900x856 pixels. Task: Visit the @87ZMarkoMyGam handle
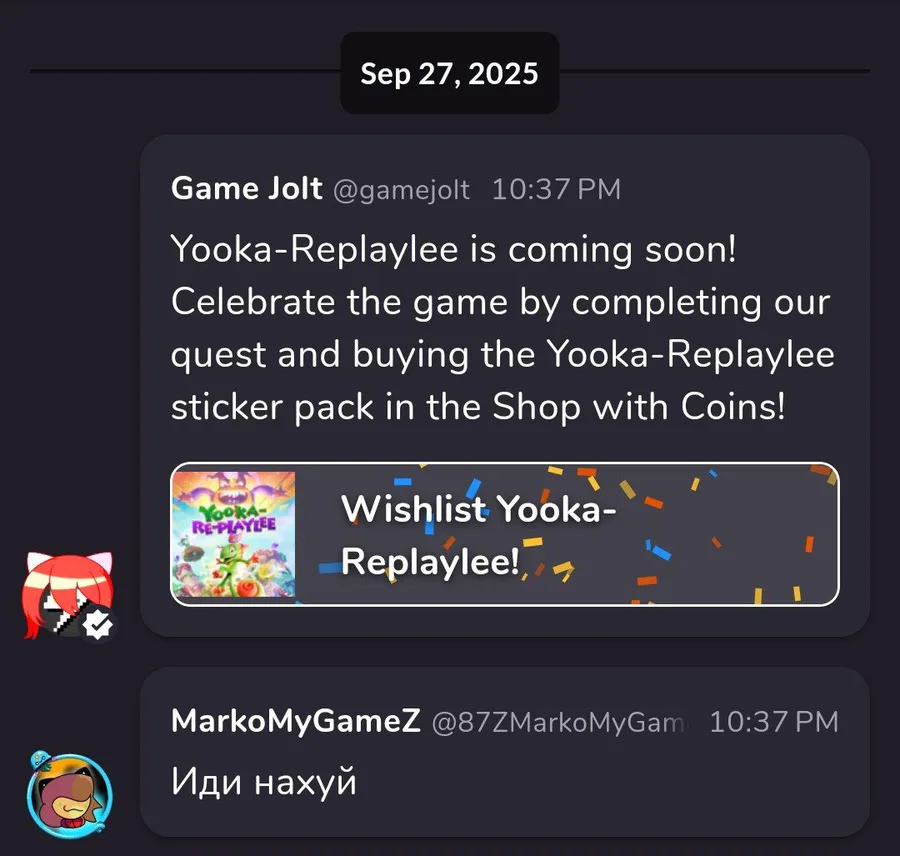(x=558, y=722)
